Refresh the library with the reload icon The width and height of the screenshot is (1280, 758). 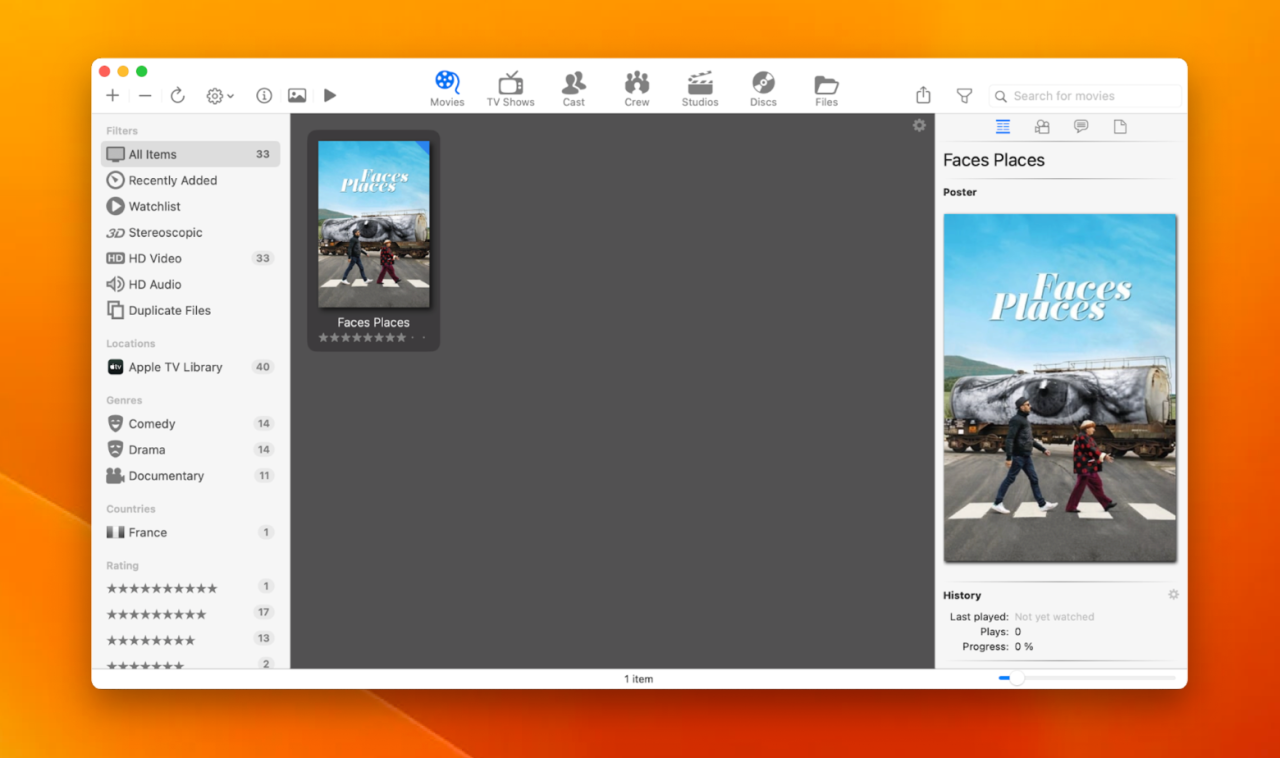tap(177, 96)
